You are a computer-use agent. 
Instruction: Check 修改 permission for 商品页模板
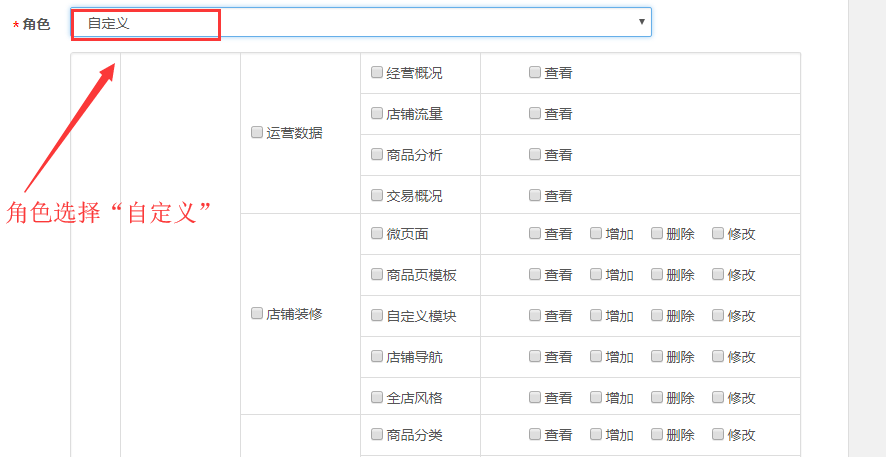(718, 274)
